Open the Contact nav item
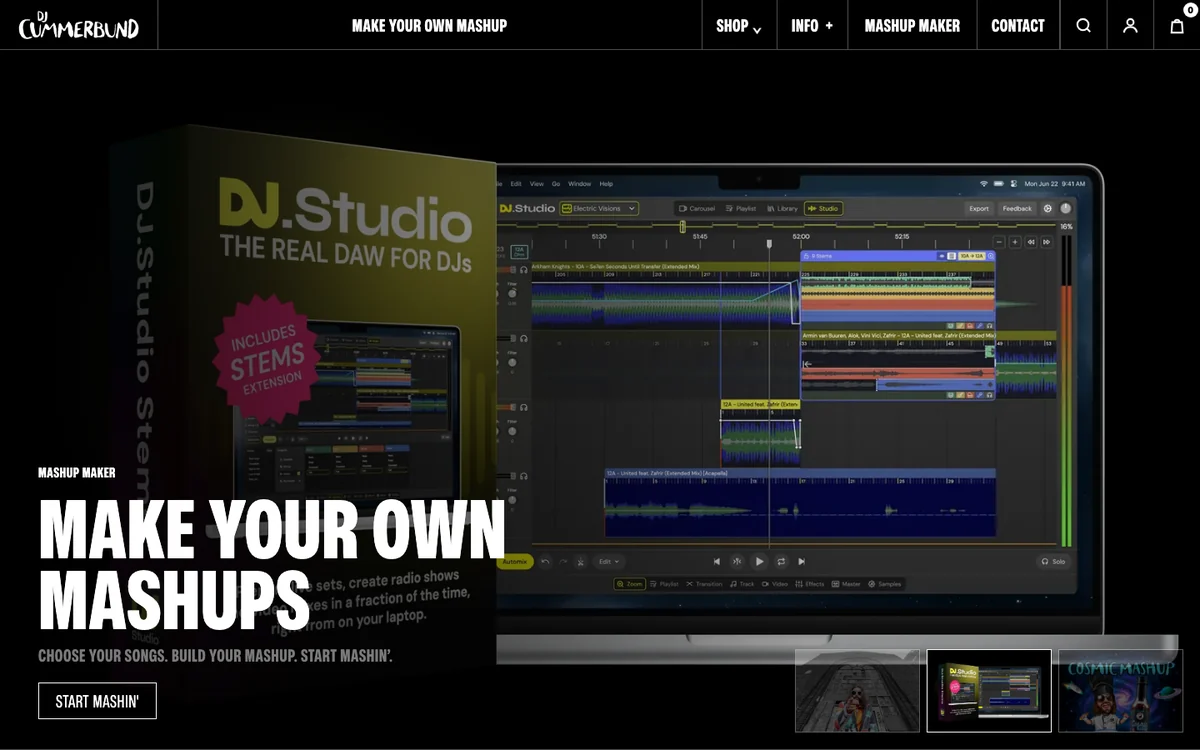 [1018, 26]
